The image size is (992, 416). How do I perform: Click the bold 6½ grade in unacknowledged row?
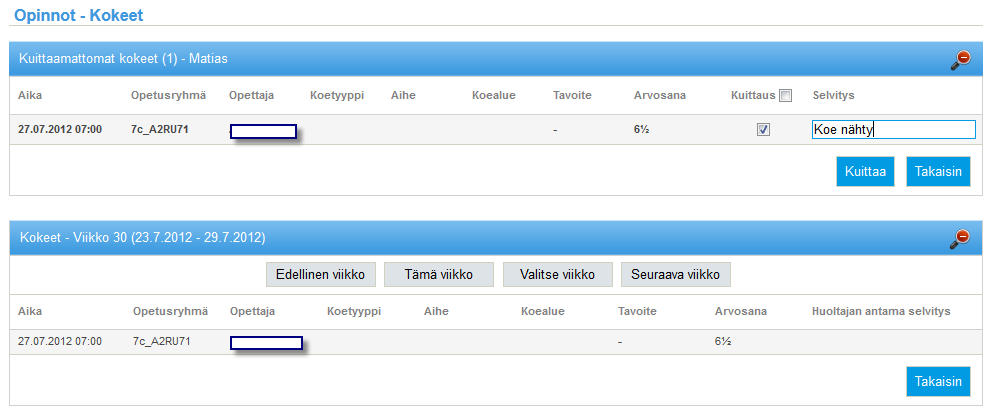tap(642, 130)
